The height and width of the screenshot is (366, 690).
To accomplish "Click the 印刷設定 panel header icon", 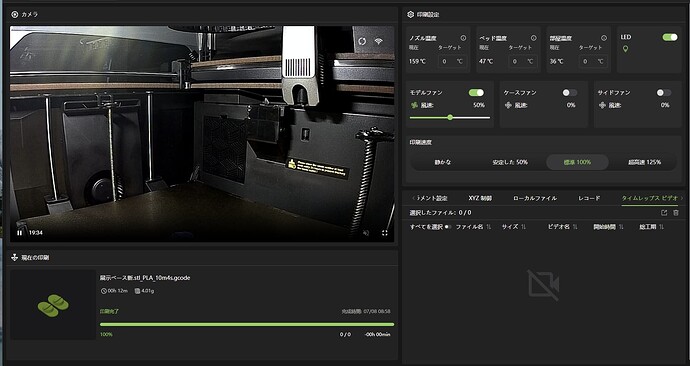I will pos(410,15).
